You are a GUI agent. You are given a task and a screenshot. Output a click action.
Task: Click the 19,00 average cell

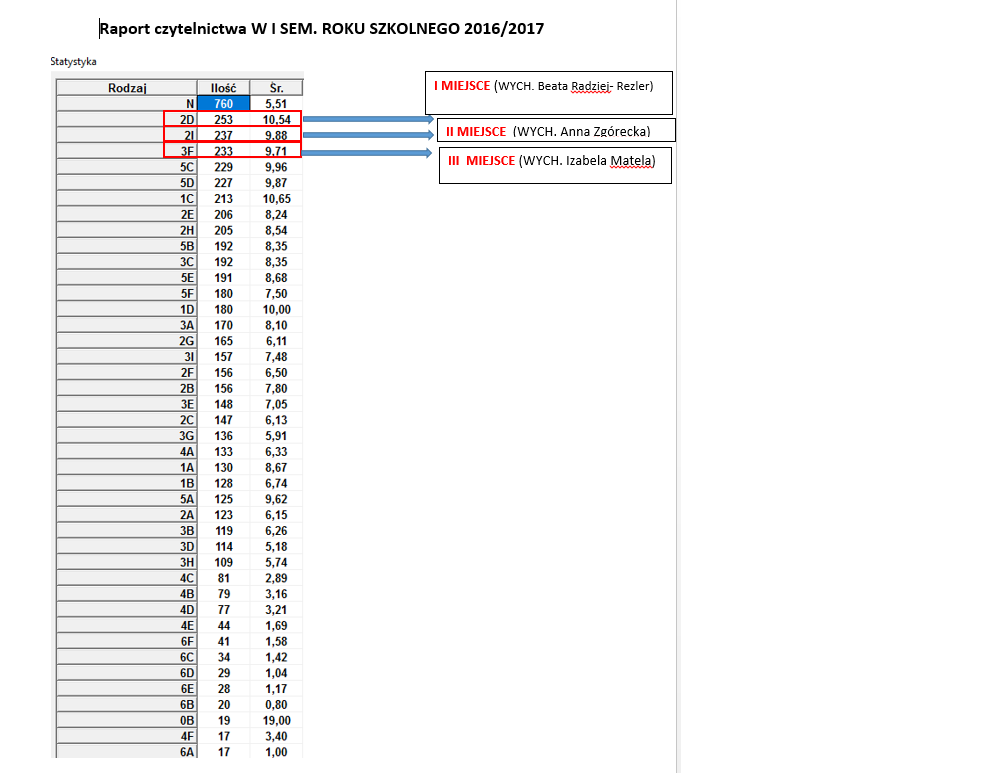[x=276, y=720]
